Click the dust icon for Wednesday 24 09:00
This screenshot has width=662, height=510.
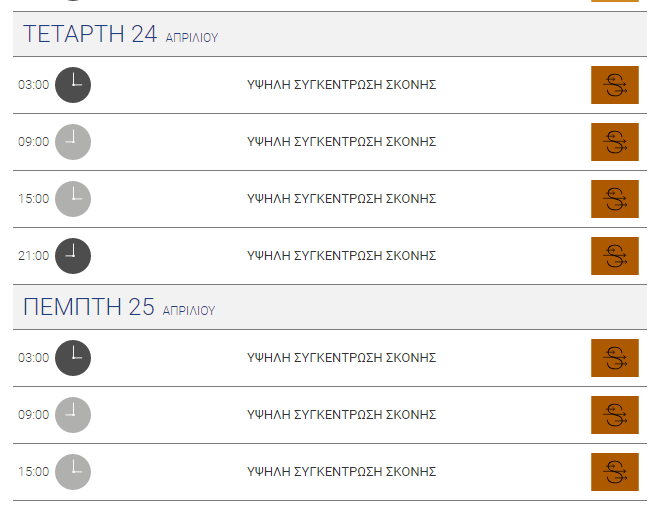point(615,142)
